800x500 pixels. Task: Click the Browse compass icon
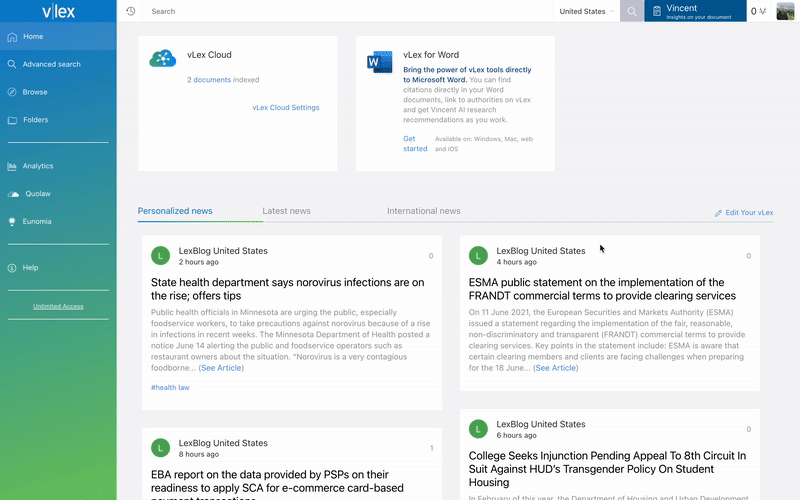[x=12, y=92]
